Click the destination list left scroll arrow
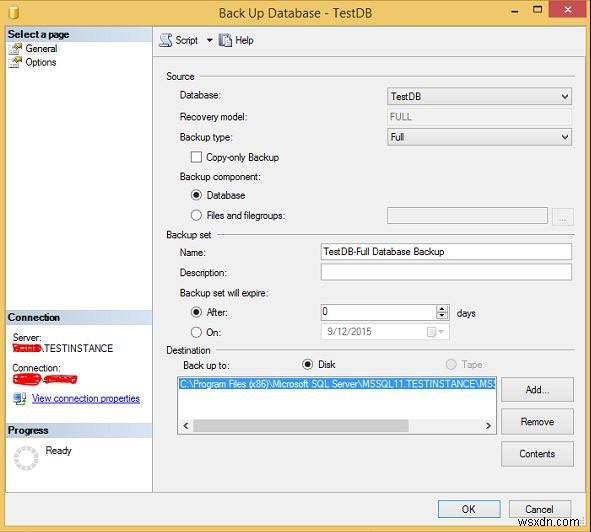 pos(186,426)
